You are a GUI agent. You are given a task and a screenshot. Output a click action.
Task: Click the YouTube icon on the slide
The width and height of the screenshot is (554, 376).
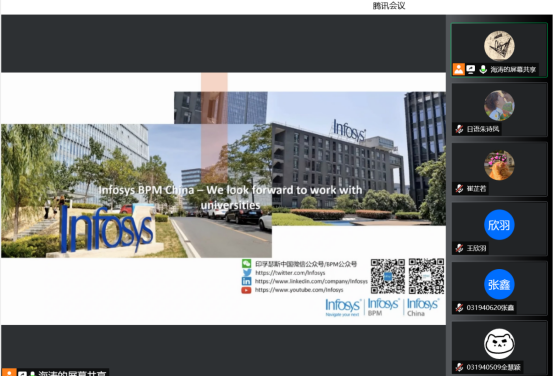point(247,290)
